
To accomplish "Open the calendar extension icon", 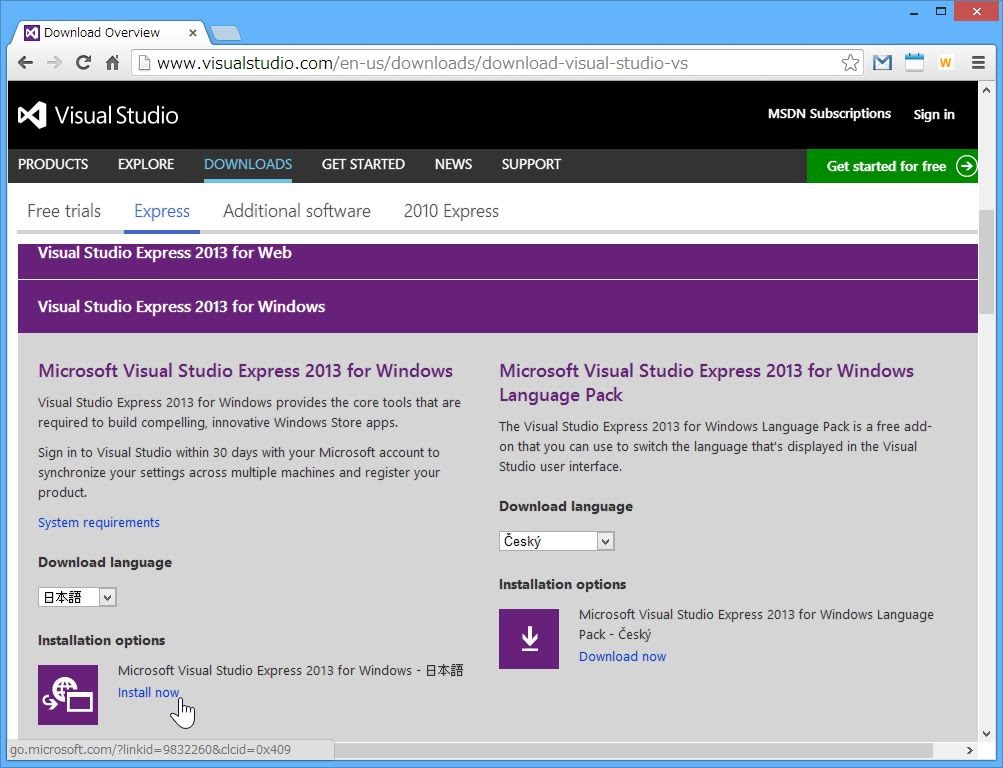I will point(914,63).
